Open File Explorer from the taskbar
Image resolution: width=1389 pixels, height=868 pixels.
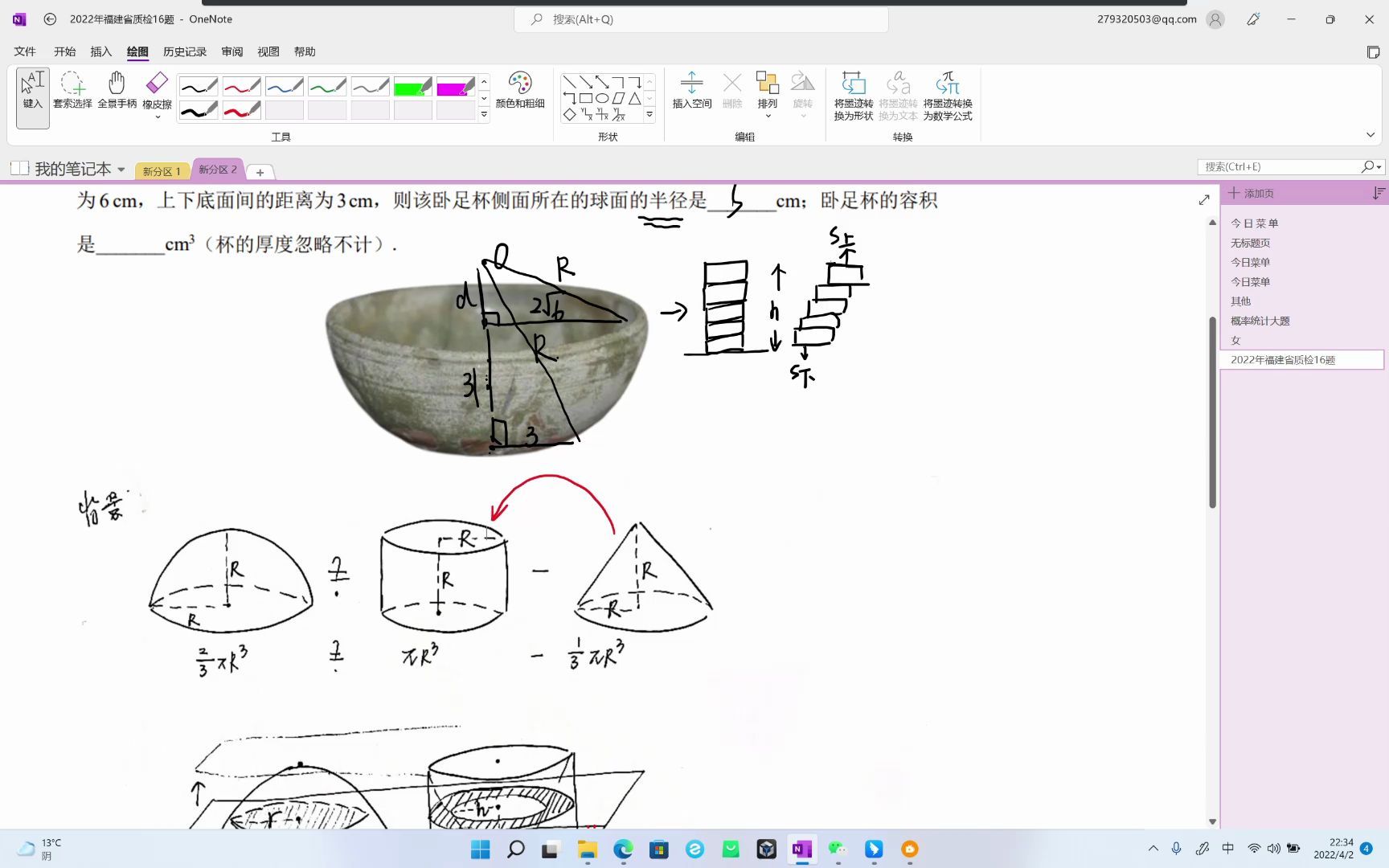coord(588,849)
